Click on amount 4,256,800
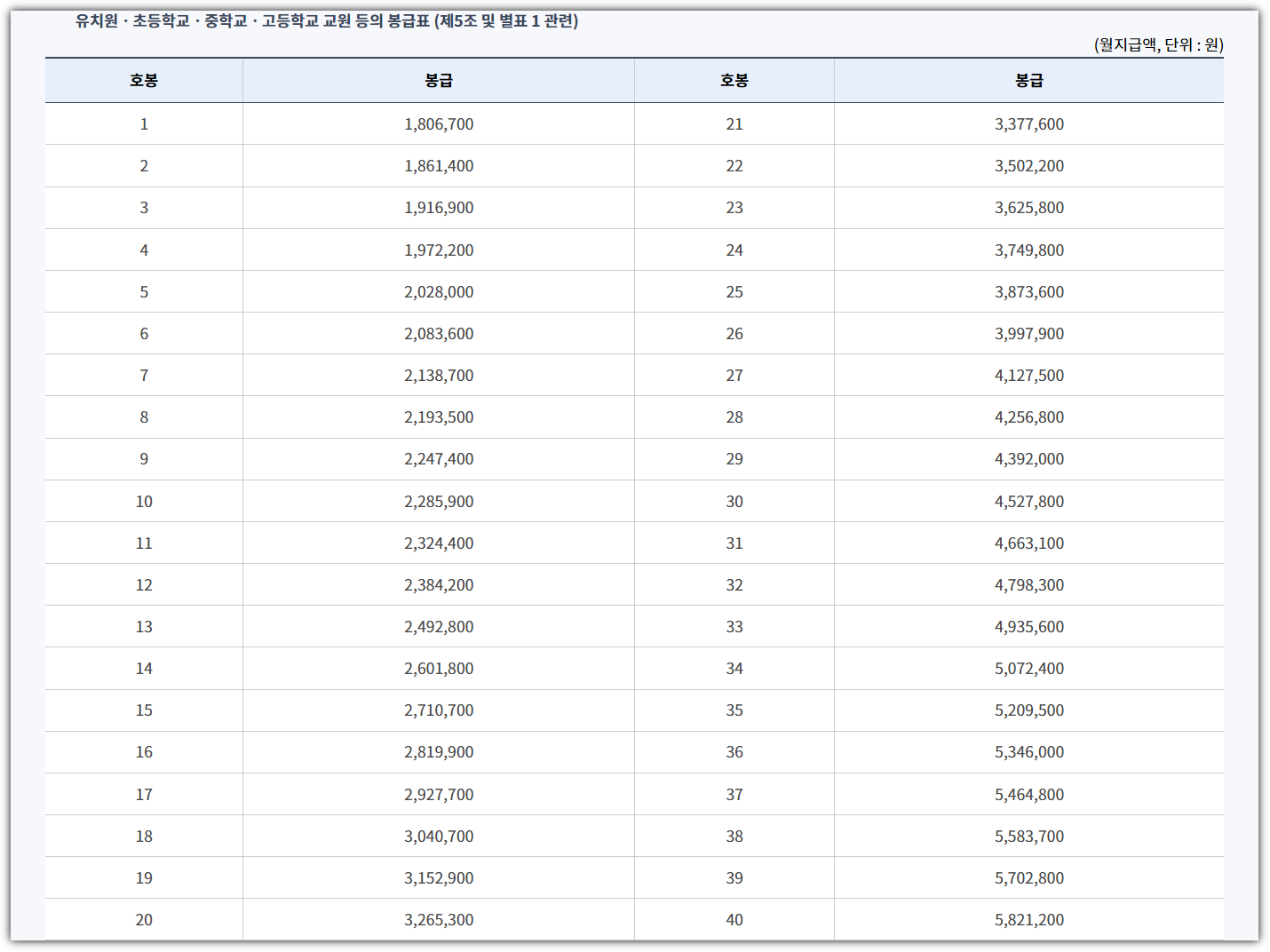Viewport: 1270px width, 952px height. (x=1029, y=417)
